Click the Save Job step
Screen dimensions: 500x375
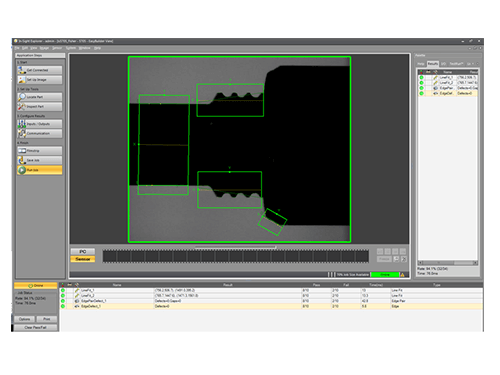pos(40,160)
